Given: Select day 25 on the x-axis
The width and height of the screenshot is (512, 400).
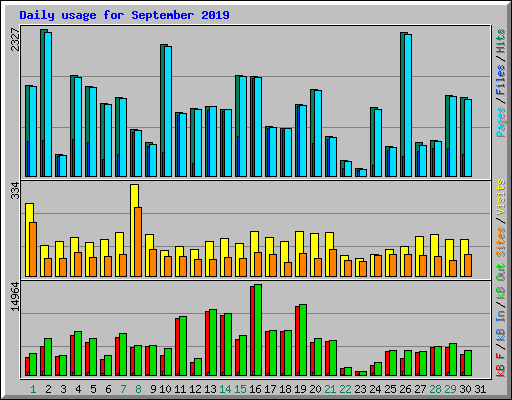Looking at the screenshot, I should click(390, 389).
